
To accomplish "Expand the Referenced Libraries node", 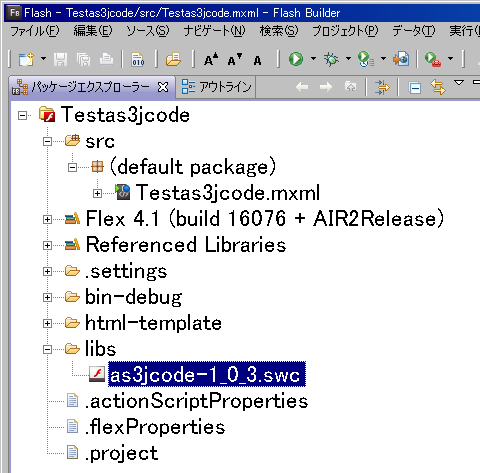I will [x=47, y=246].
